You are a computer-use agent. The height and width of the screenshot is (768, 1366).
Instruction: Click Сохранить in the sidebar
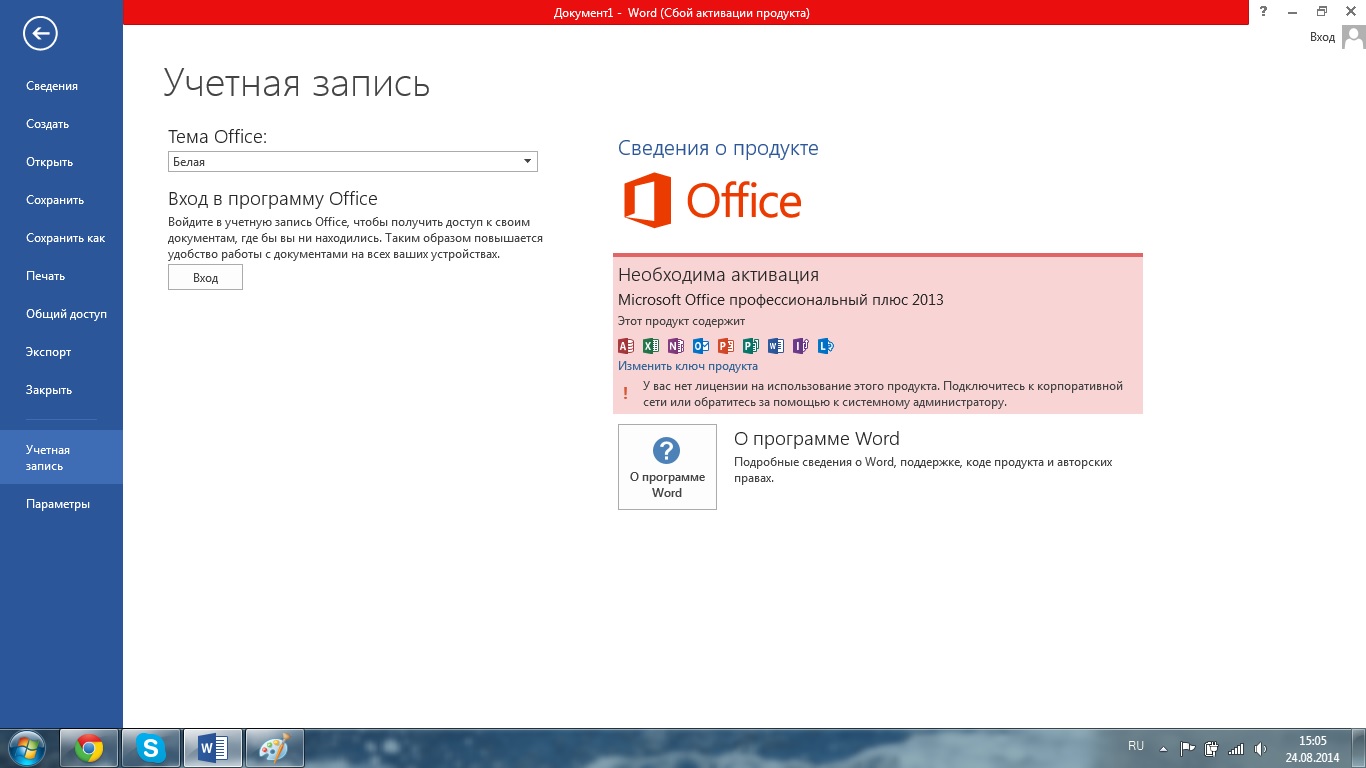point(61,200)
